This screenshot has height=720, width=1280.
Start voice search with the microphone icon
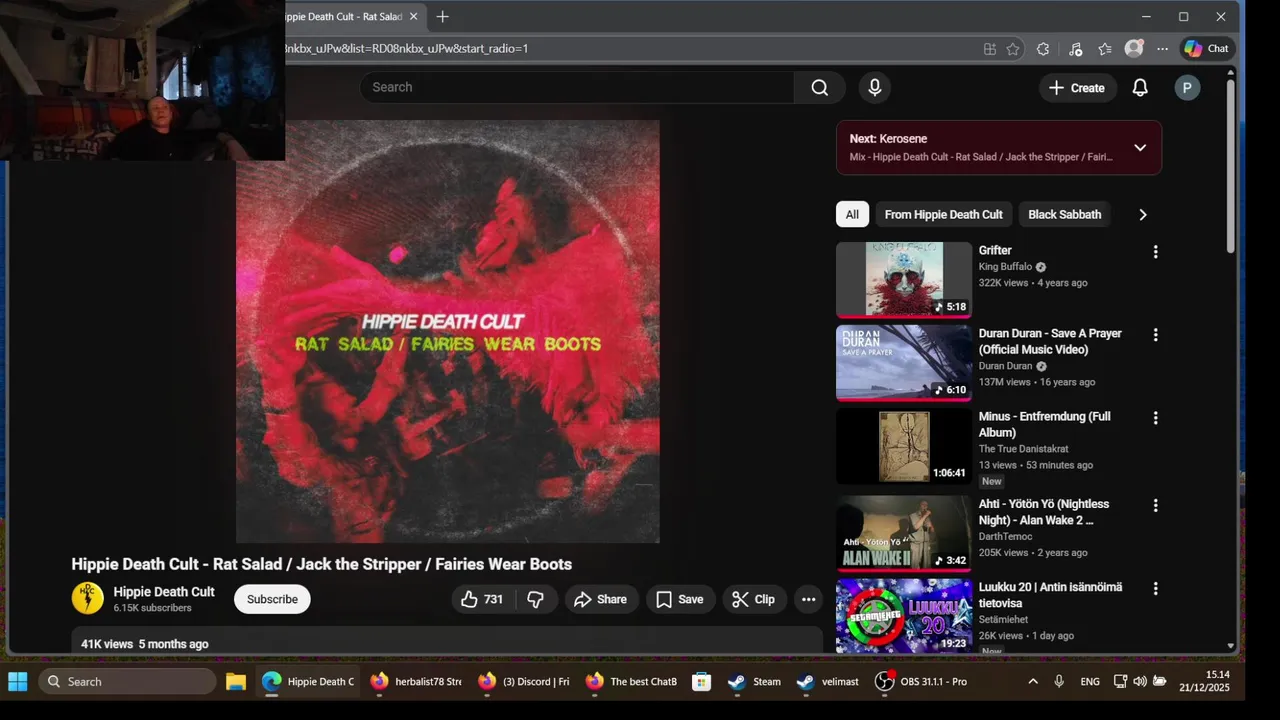coord(875,87)
